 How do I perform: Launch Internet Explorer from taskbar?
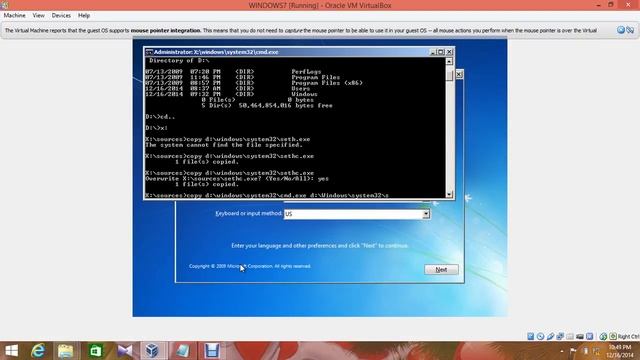[x=38, y=351]
